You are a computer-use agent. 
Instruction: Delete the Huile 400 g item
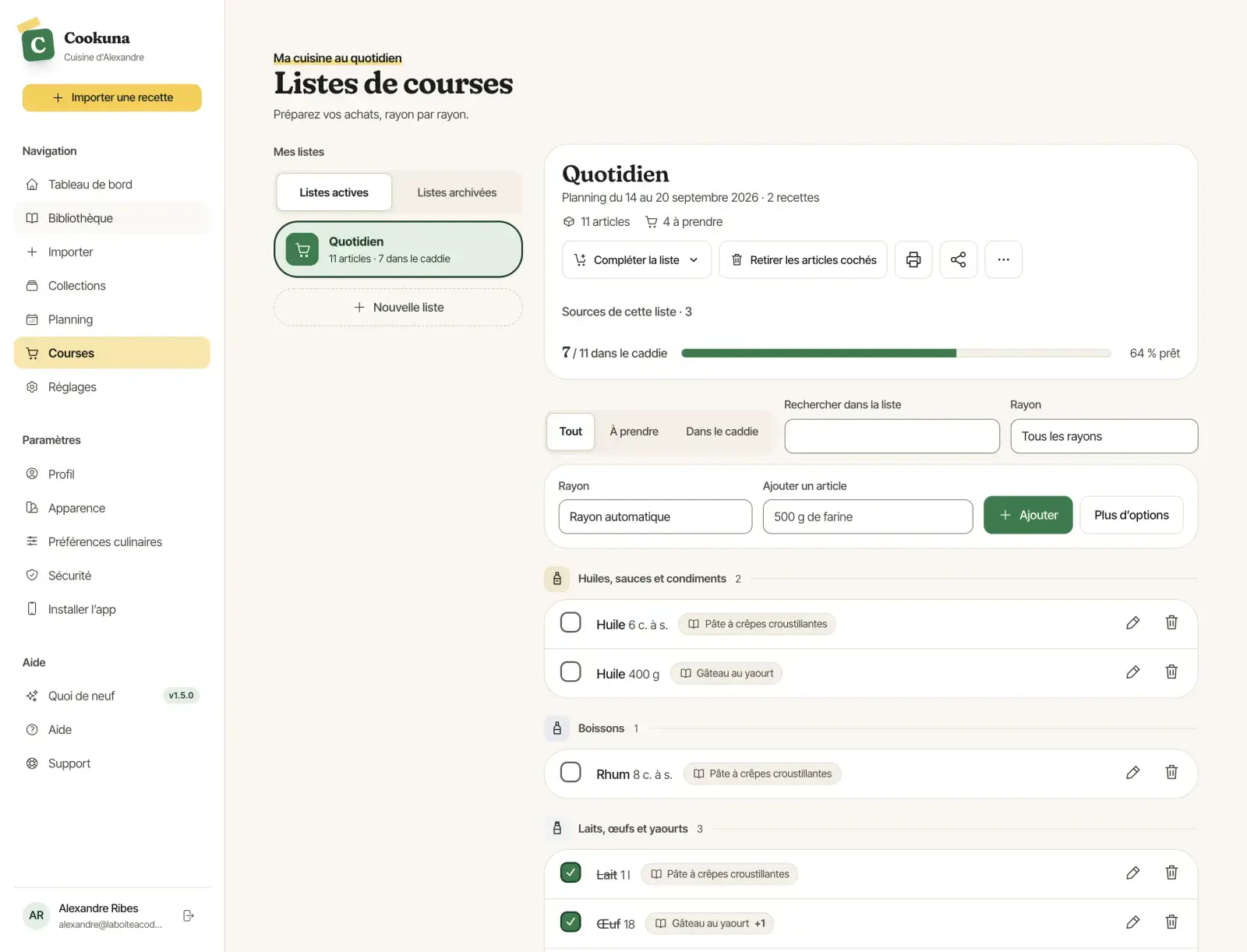[x=1171, y=672]
